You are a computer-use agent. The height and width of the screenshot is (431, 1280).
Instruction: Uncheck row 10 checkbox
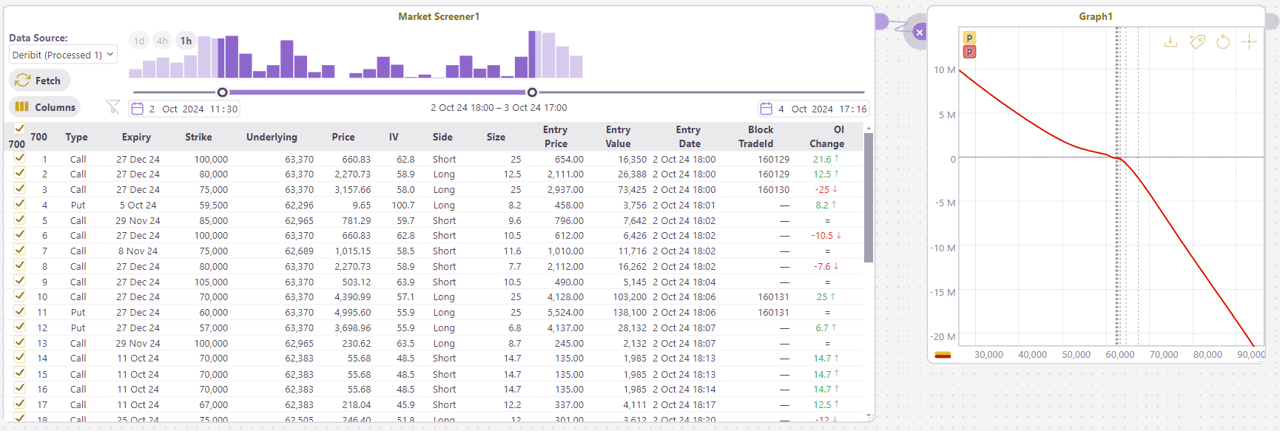19,296
